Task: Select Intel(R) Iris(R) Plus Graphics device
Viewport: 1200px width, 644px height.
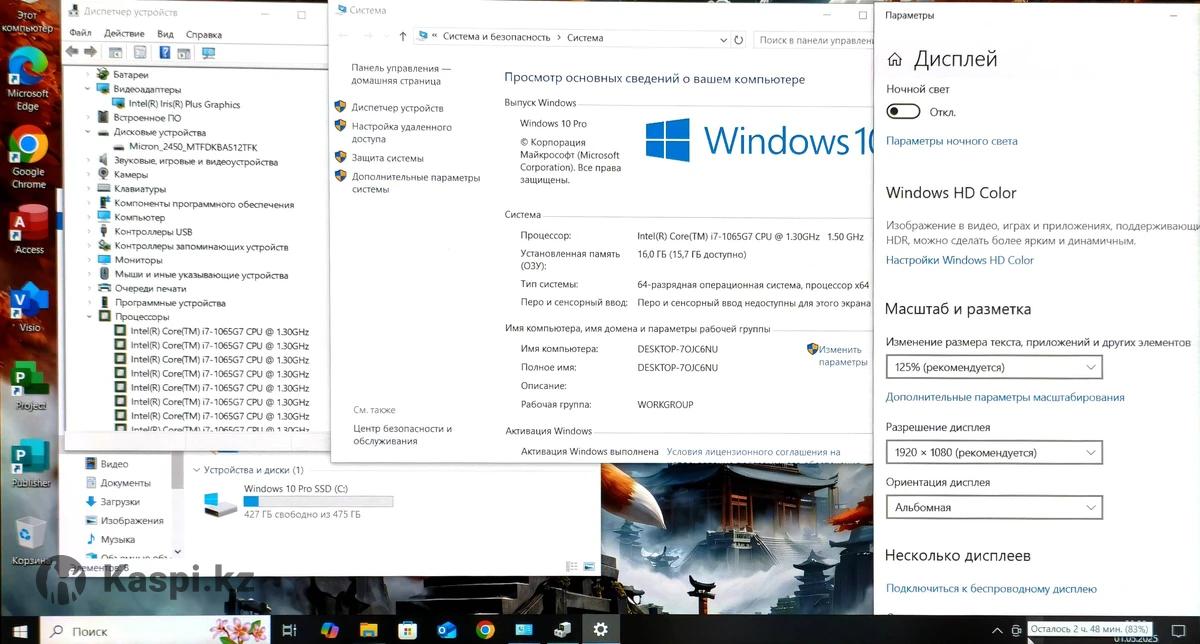Action: click(184, 104)
